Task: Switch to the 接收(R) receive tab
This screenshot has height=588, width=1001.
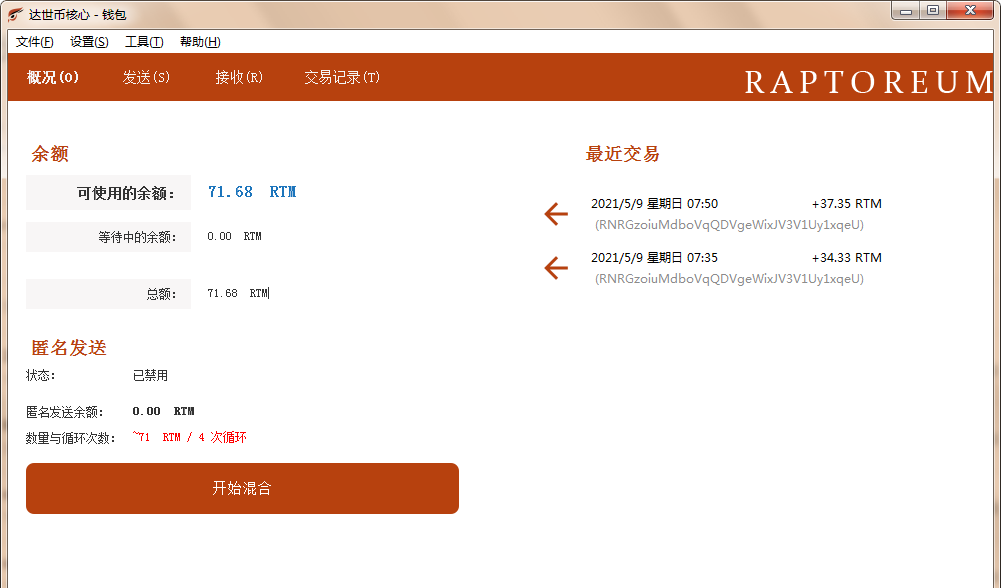Action: pos(239,77)
